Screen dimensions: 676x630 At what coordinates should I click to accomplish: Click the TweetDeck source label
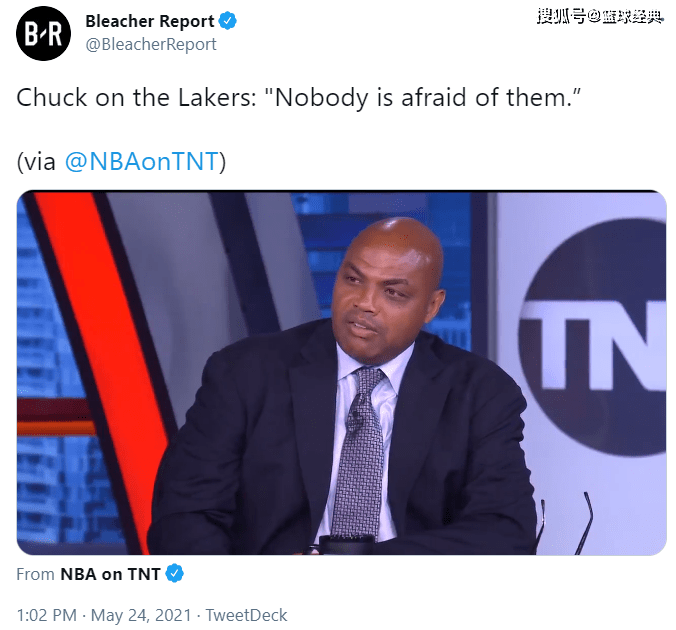pos(246,615)
